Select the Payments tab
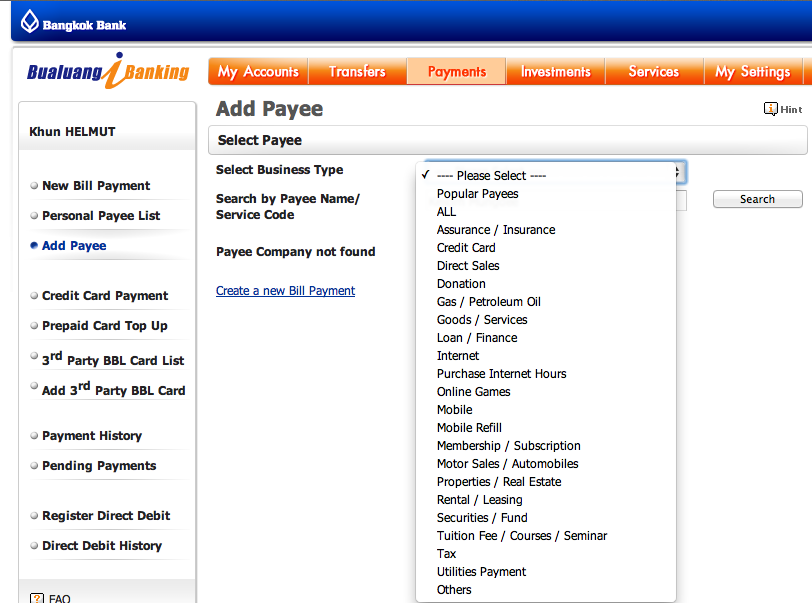The image size is (812, 603). (457, 71)
